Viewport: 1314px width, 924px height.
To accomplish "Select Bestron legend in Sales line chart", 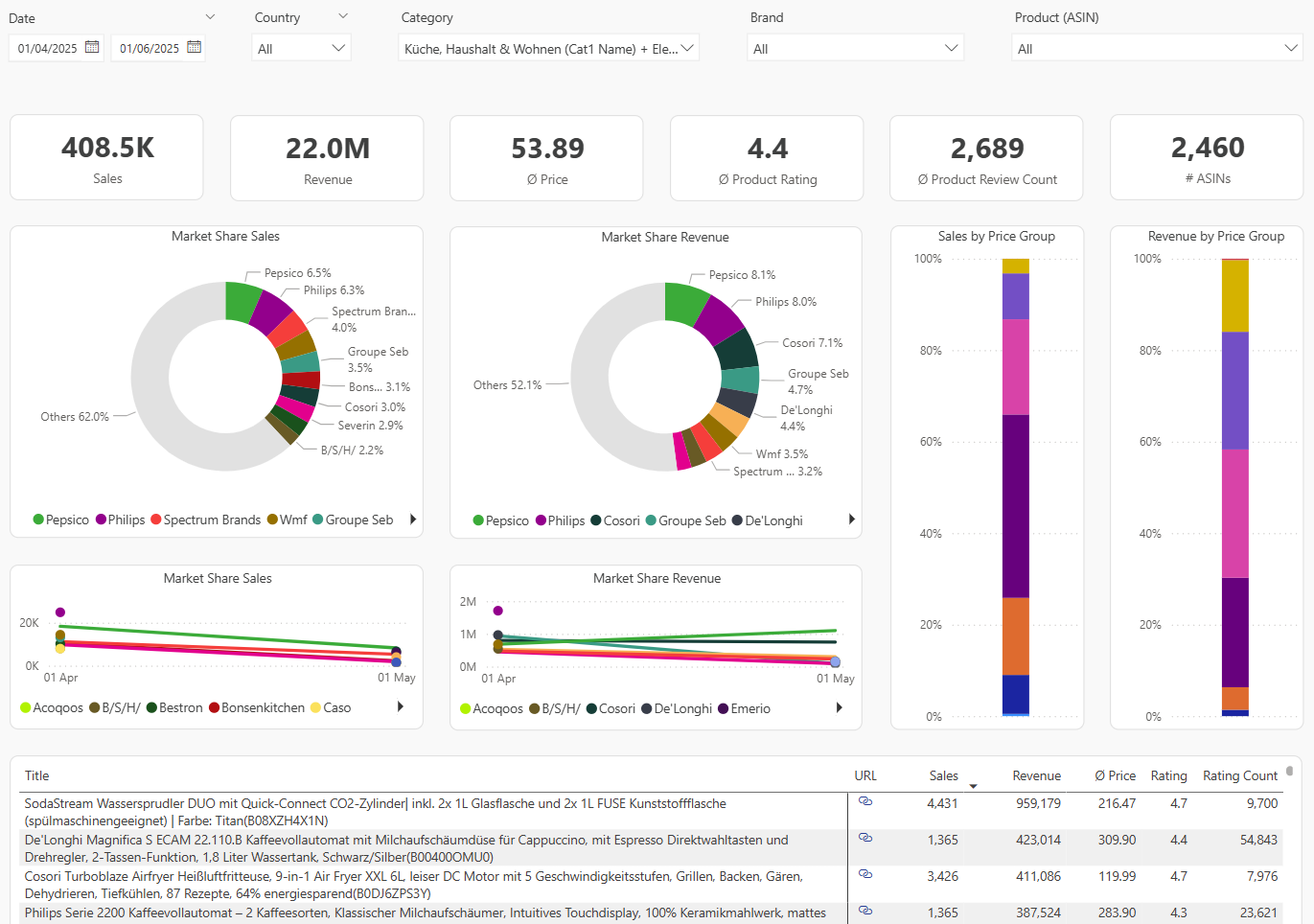I will click(174, 707).
